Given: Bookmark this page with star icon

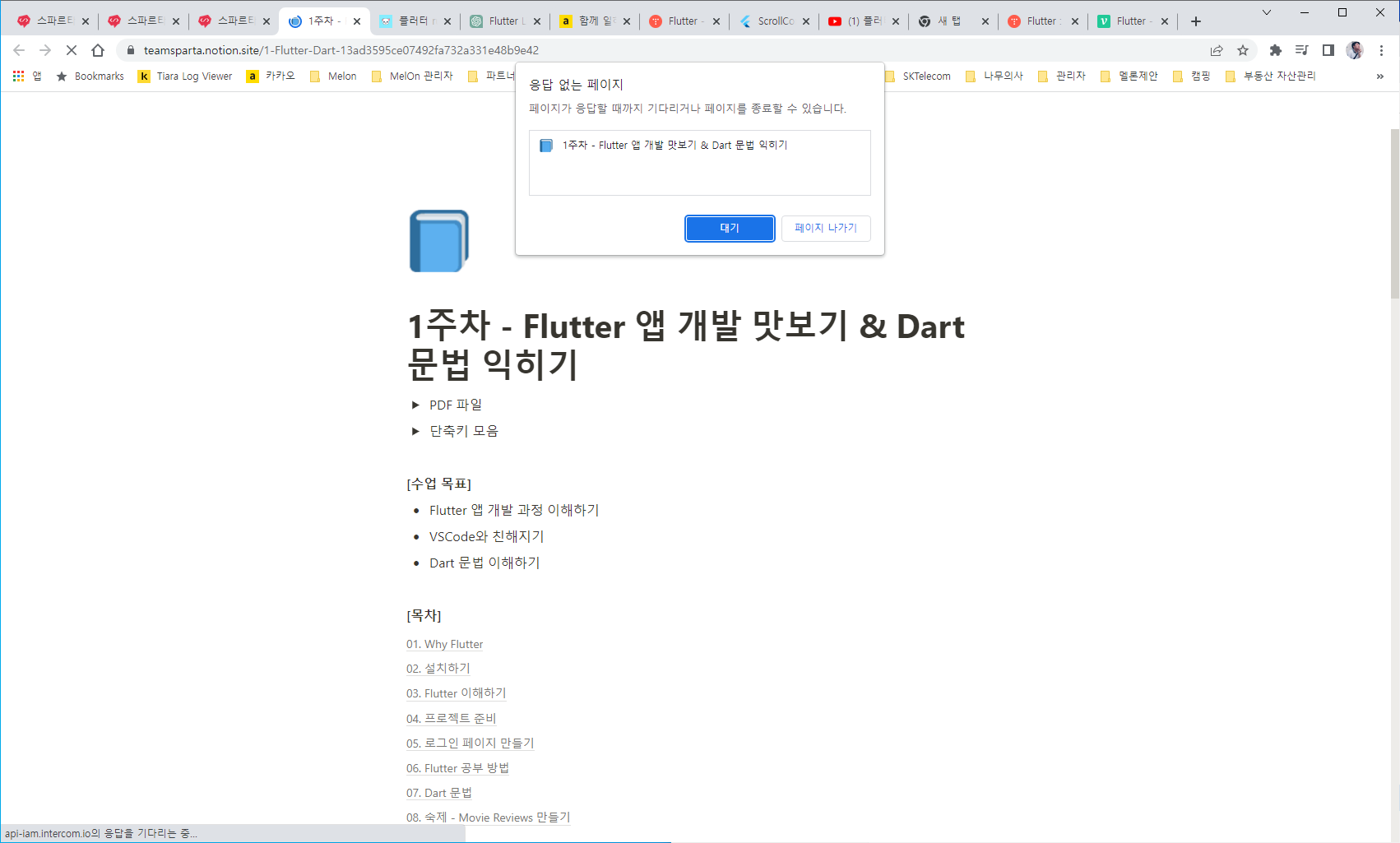Looking at the screenshot, I should click(1243, 50).
